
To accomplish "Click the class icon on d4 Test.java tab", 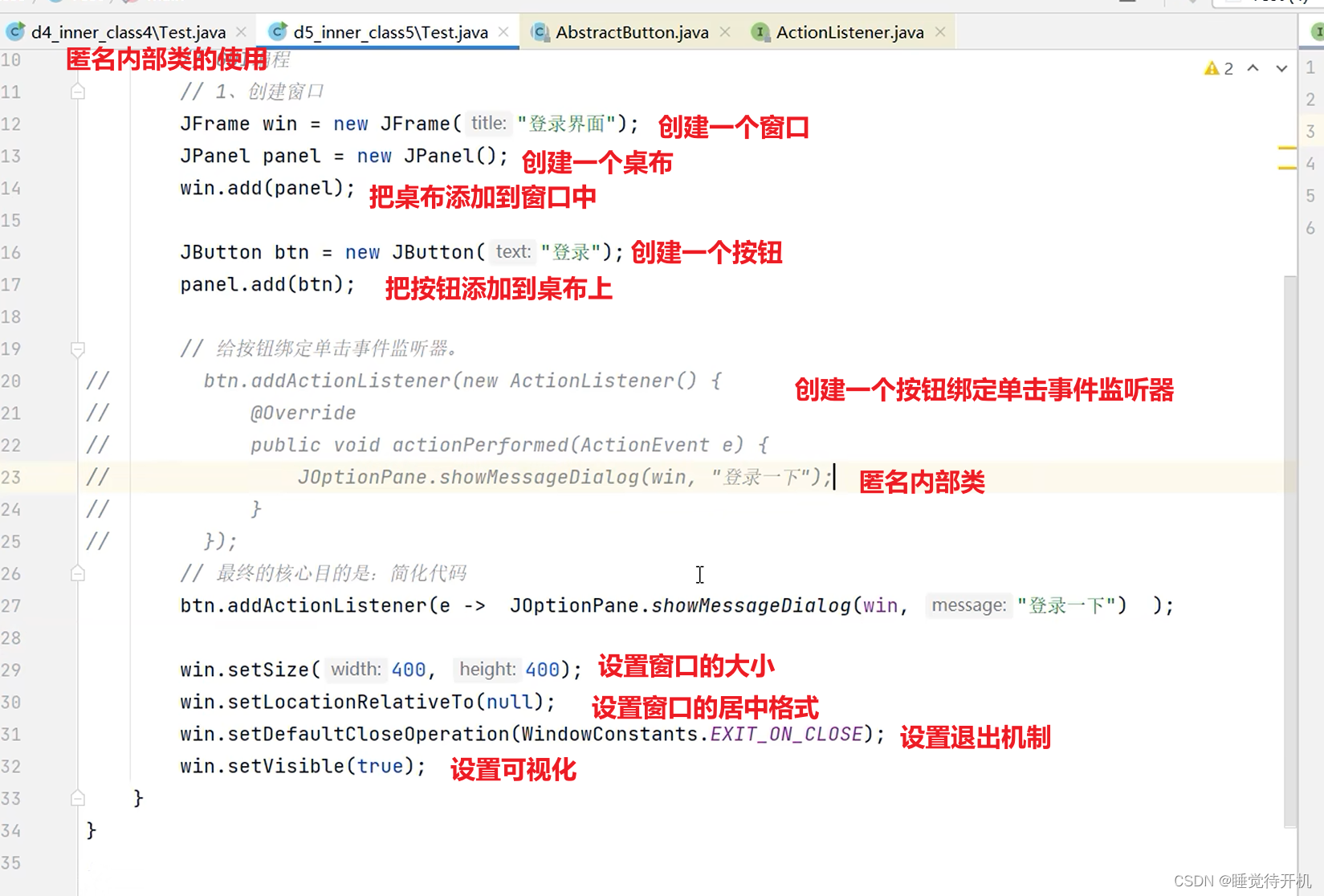I will click(x=14, y=32).
